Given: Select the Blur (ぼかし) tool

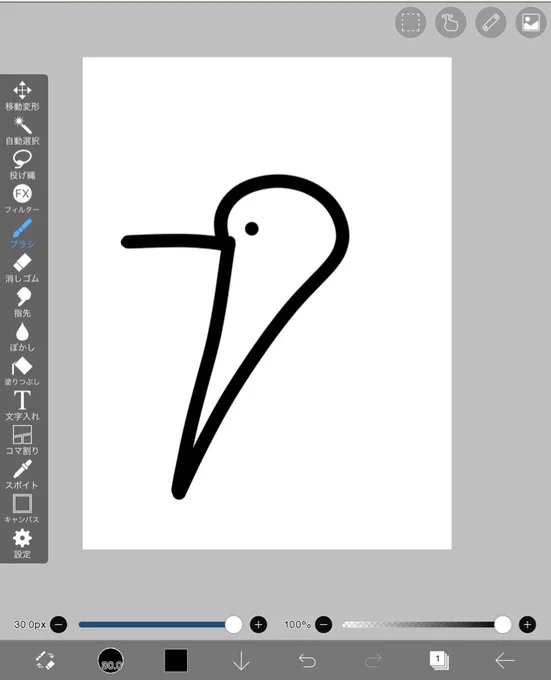Looking at the screenshot, I should [x=22, y=337].
